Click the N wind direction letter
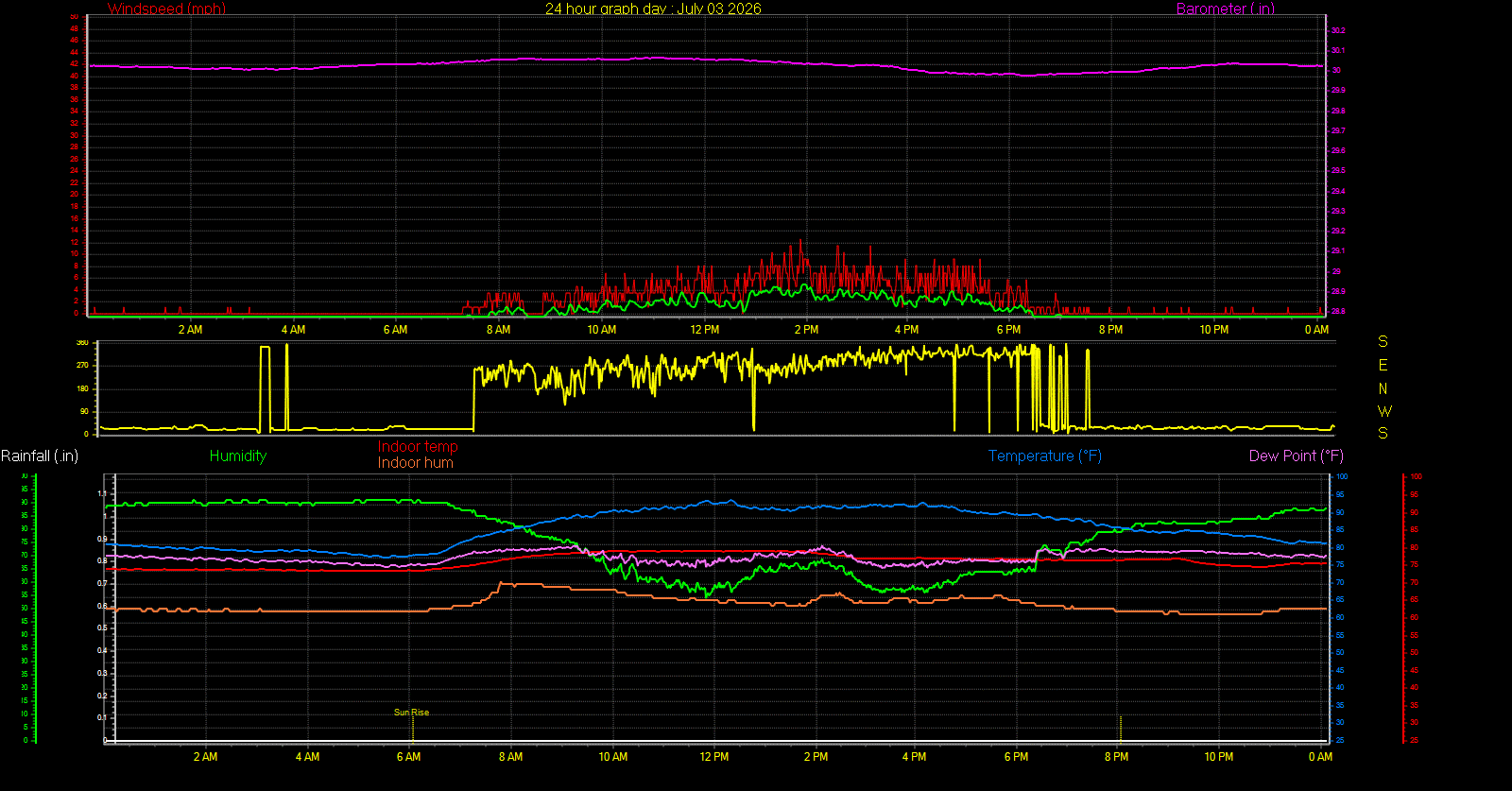Image resolution: width=1512 pixels, height=791 pixels. coord(1383,388)
